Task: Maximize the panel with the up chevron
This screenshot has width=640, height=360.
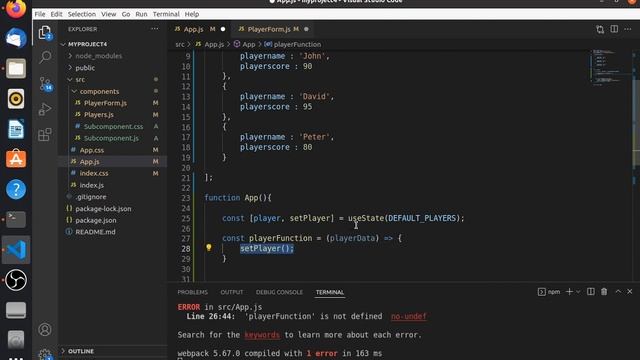Action: pos(618,292)
